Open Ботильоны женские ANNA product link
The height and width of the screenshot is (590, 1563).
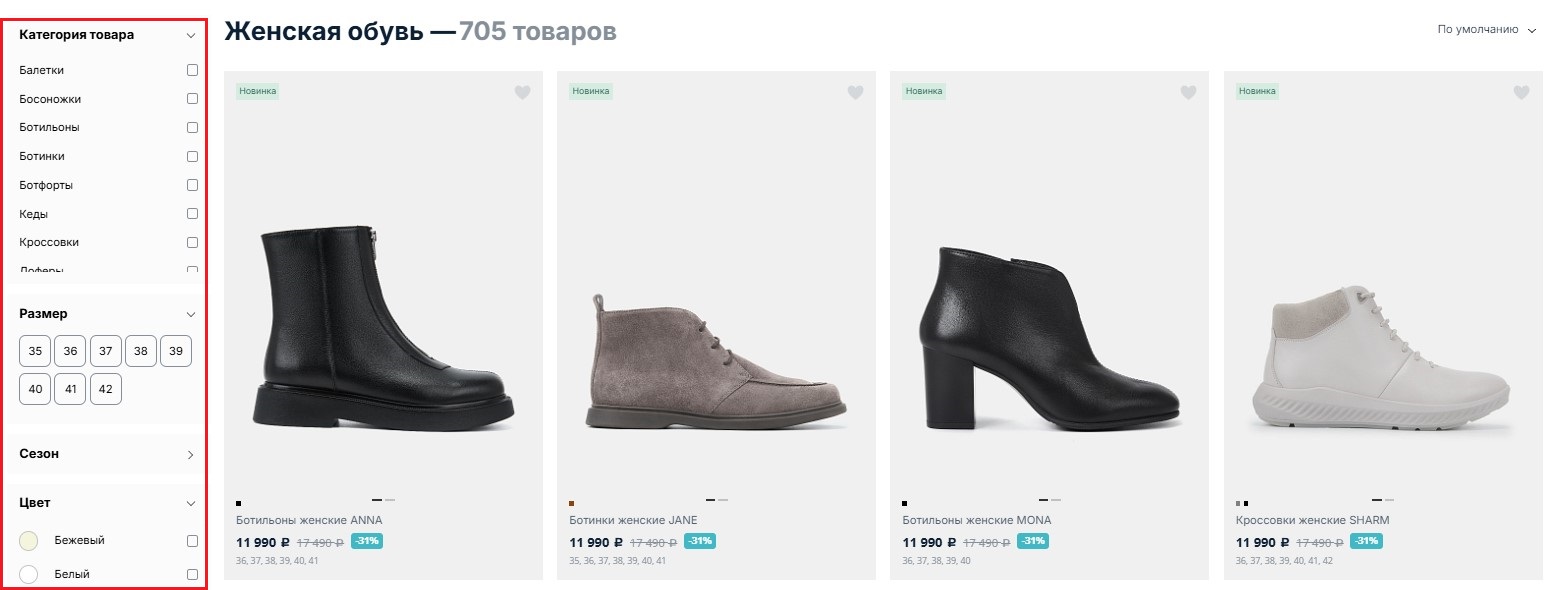coord(309,520)
